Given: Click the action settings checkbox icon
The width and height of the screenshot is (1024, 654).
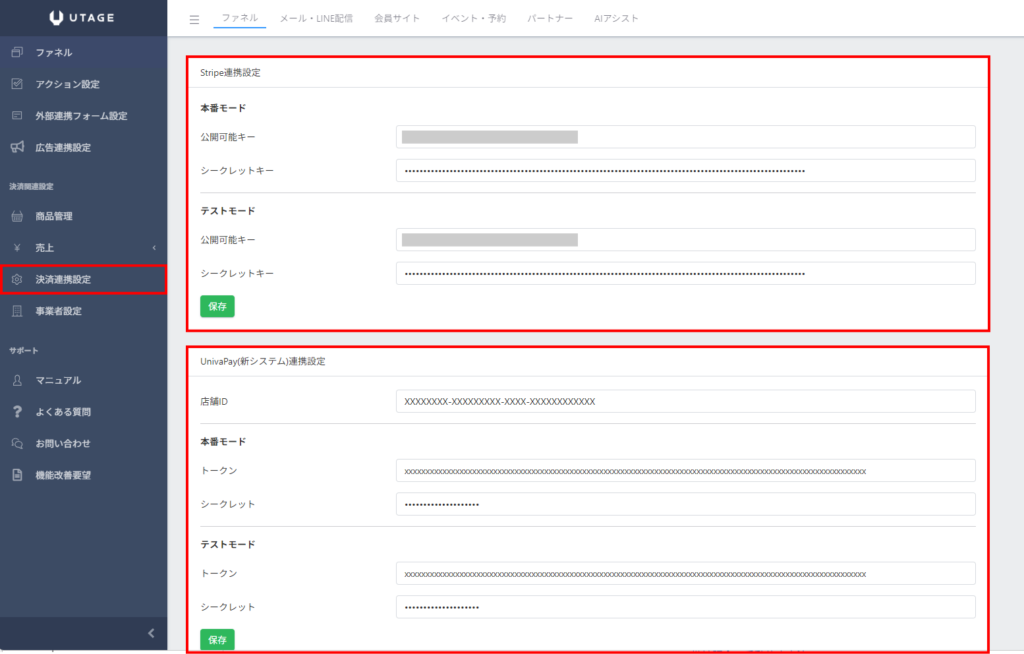Looking at the screenshot, I should (17, 84).
